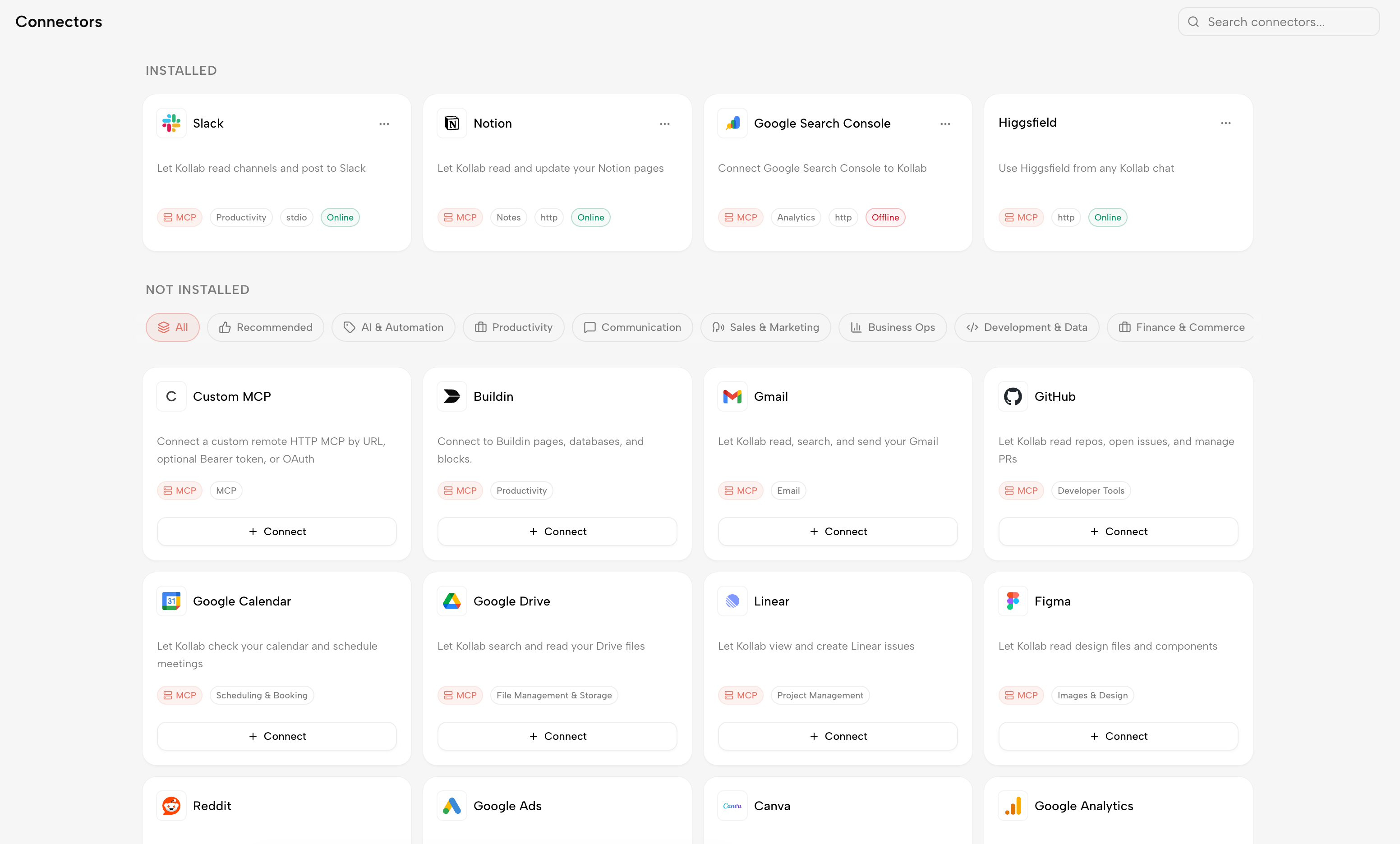Click the Google Analytics logo icon
Image resolution: width=1400 pixels, height=844 pixels.
1013,805
